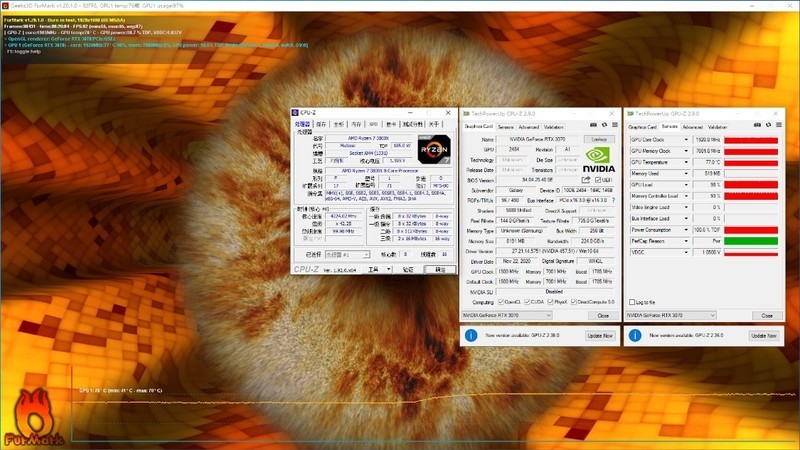Click info icon in Graphics Card window update bar
Screen dimensions: 800x450
(x=471, y=335)
